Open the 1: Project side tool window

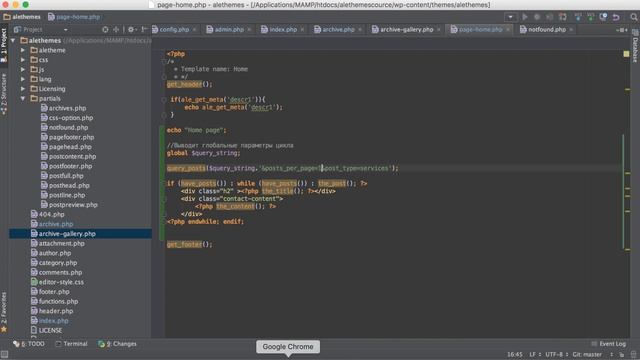4,45
